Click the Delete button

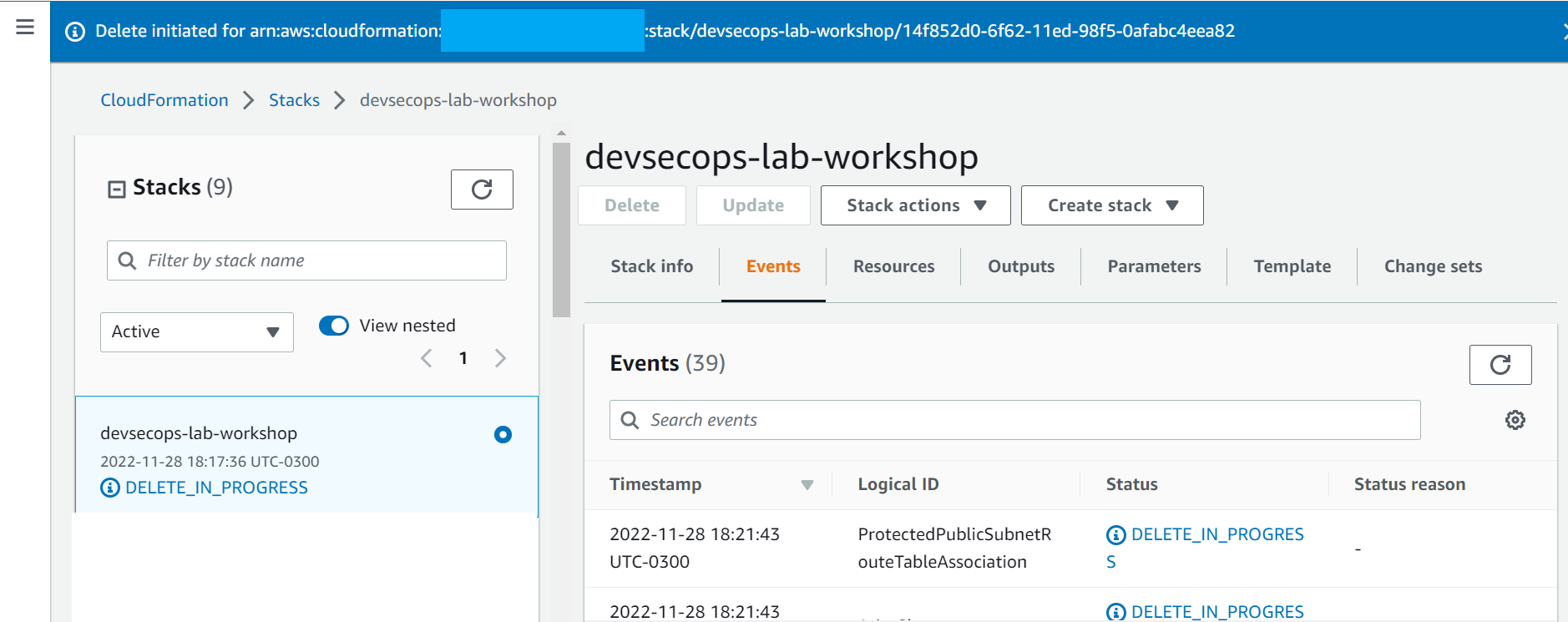click(632, 205)
